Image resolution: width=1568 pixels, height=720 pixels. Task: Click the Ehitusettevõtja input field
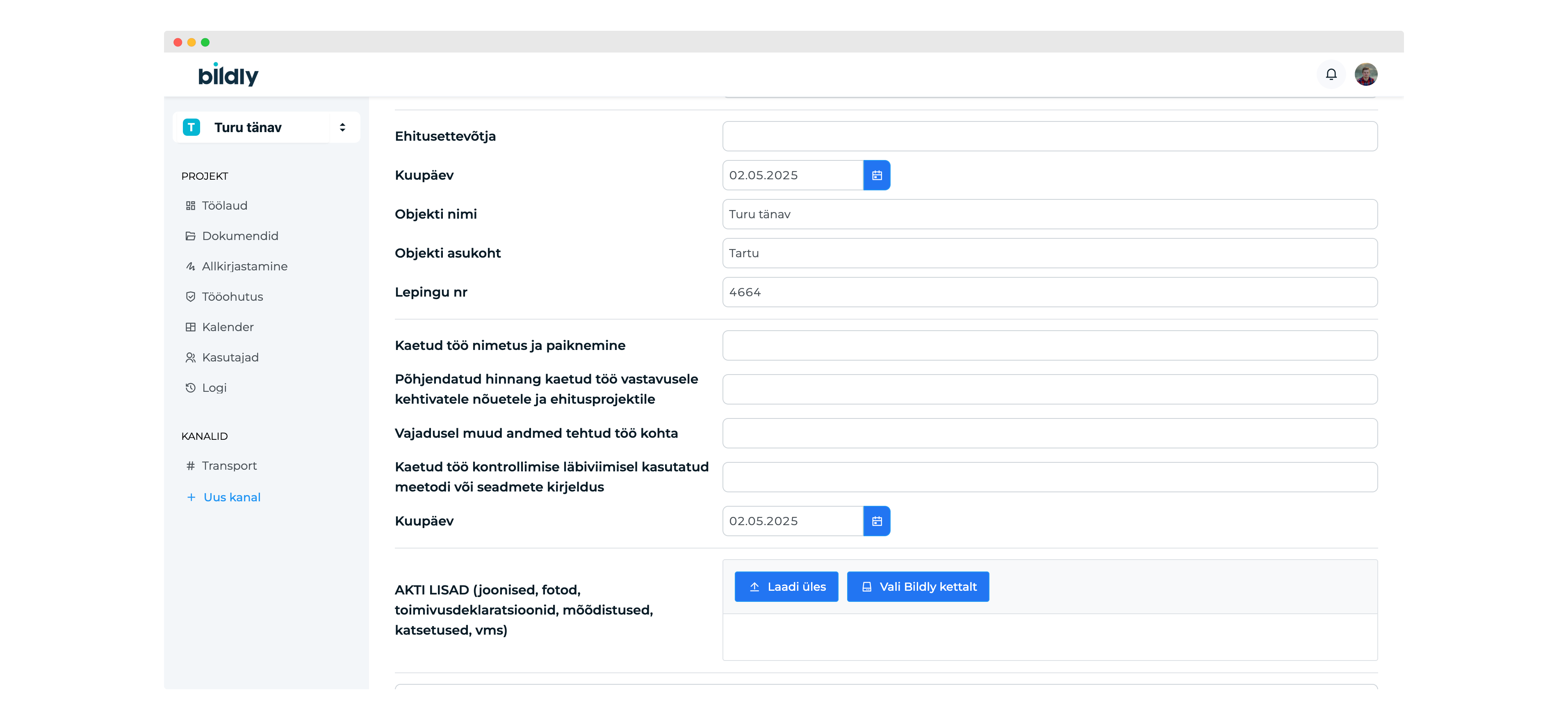1050,137
